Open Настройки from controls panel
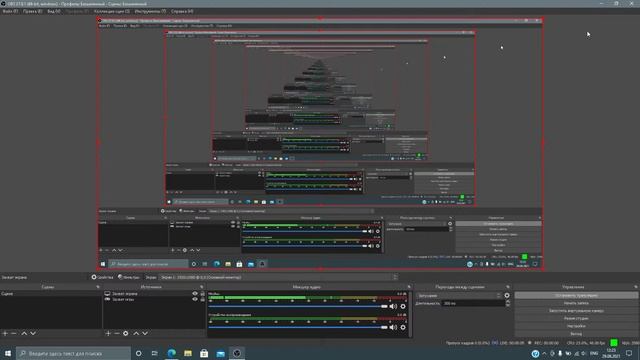The width and height of the screenshot is (640, 360). [576, 326]
